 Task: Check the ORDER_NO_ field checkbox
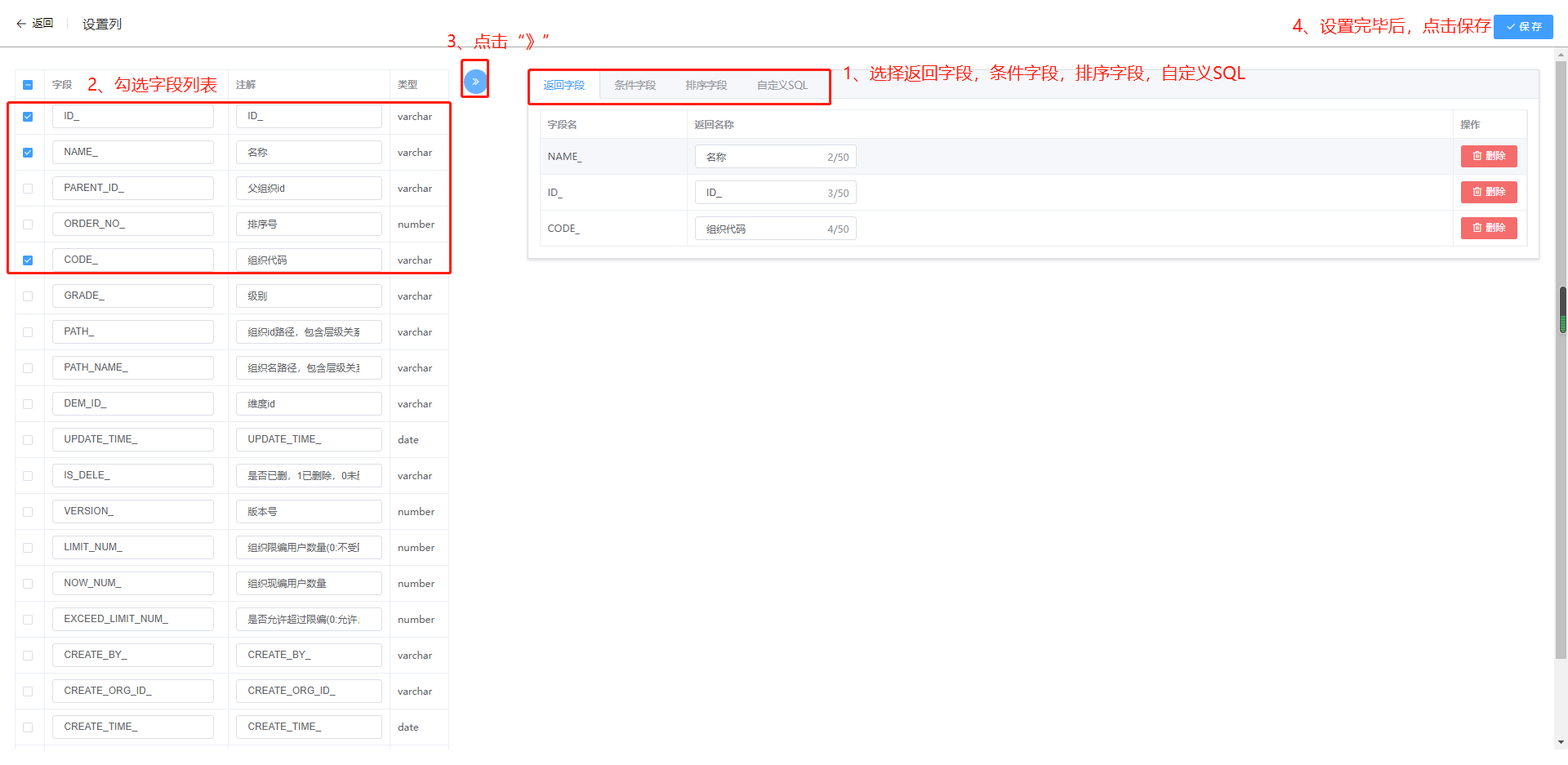[28, 225]
